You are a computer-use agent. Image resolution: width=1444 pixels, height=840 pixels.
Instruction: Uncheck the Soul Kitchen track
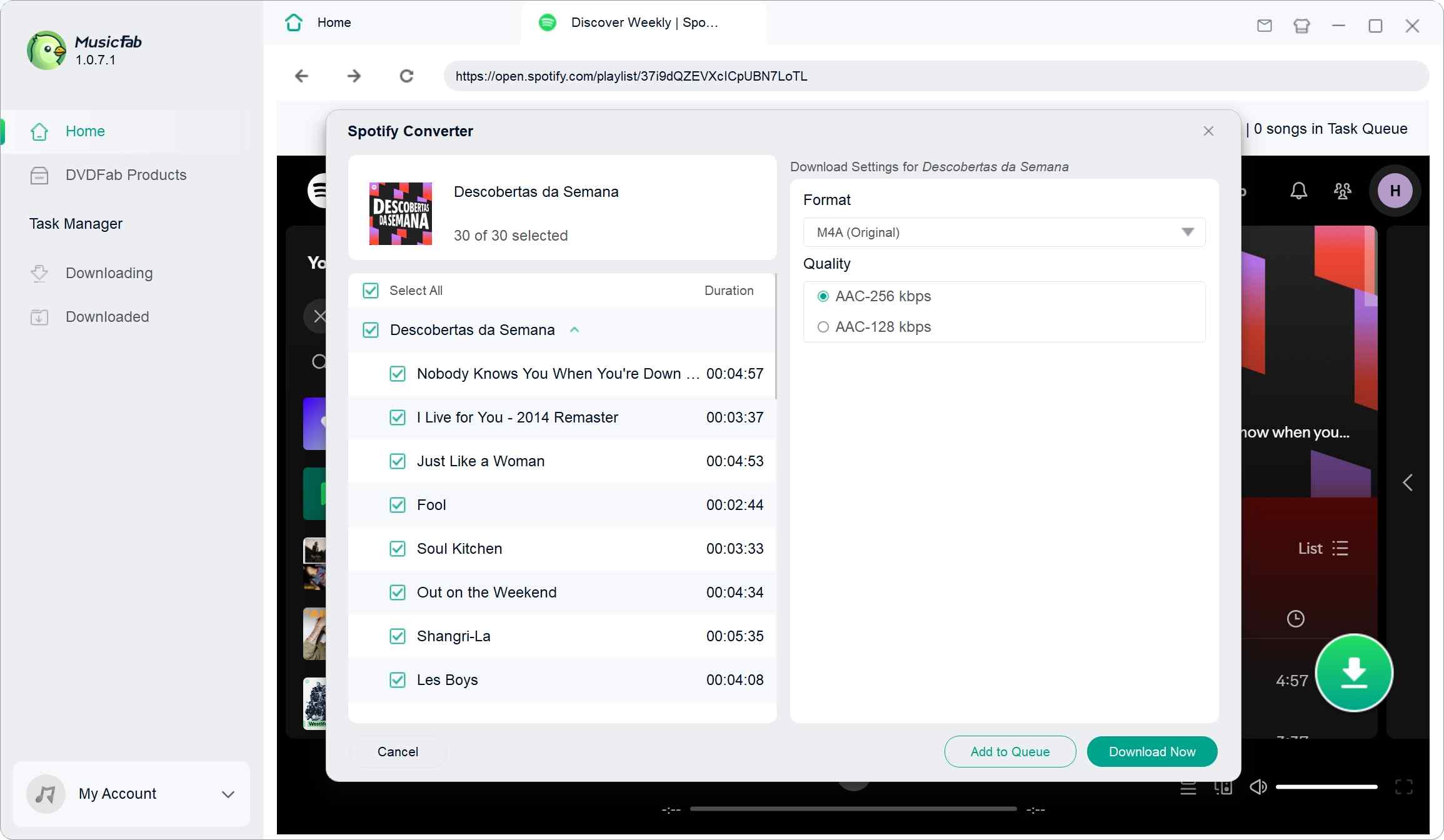pyautogui.click(x=398, y=549)
